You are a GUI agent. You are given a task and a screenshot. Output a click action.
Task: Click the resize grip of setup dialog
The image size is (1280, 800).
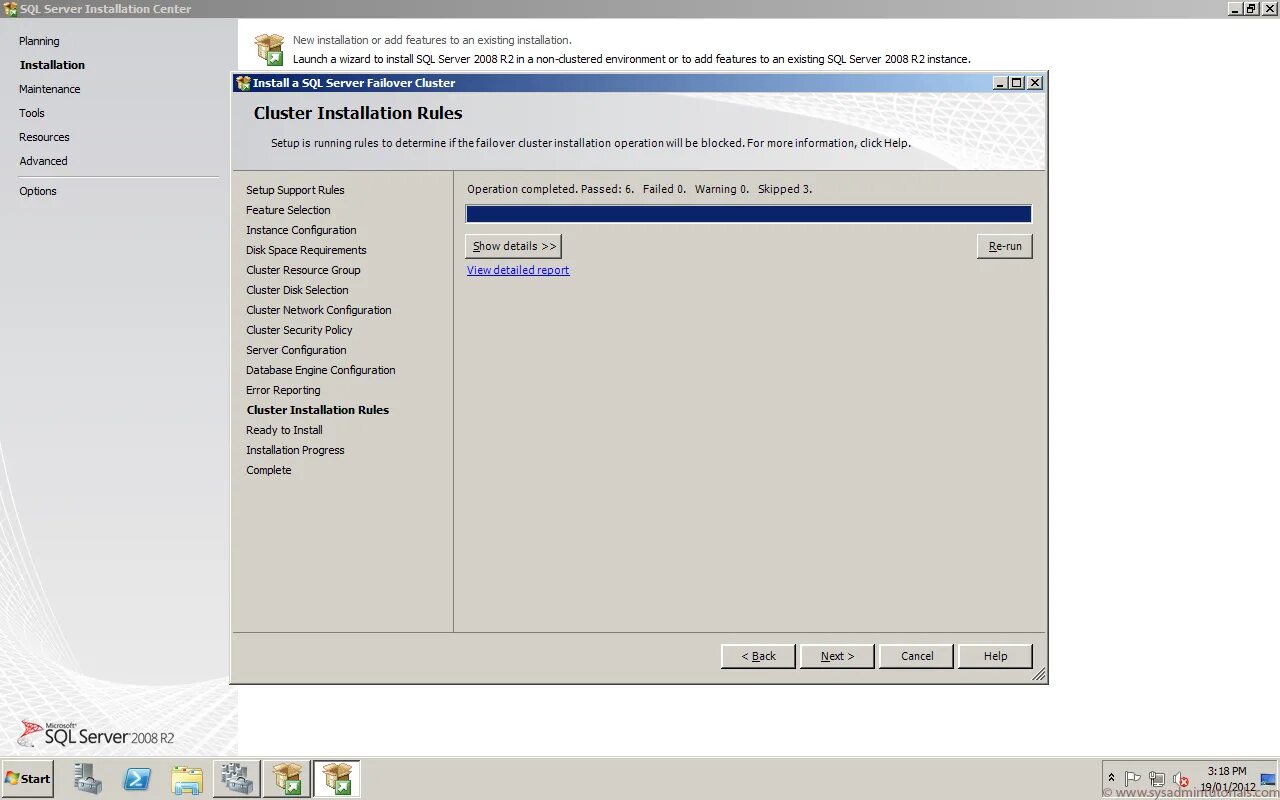[1038, 675]
